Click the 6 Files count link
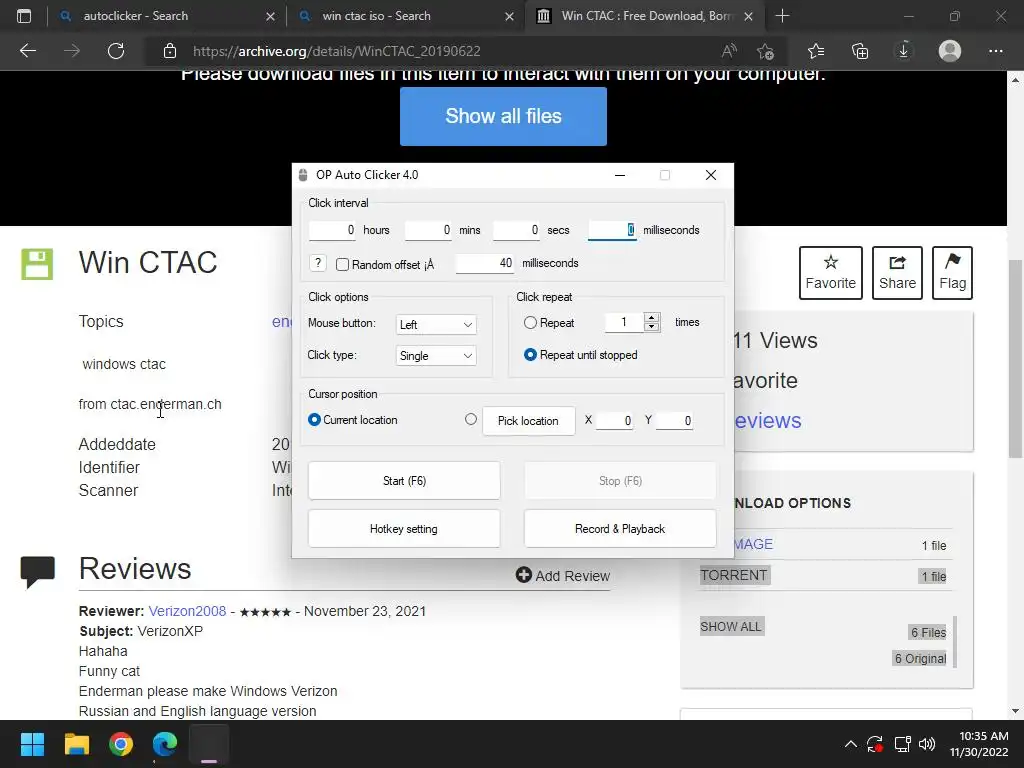1024x768 pixels. tap(928, 632)
